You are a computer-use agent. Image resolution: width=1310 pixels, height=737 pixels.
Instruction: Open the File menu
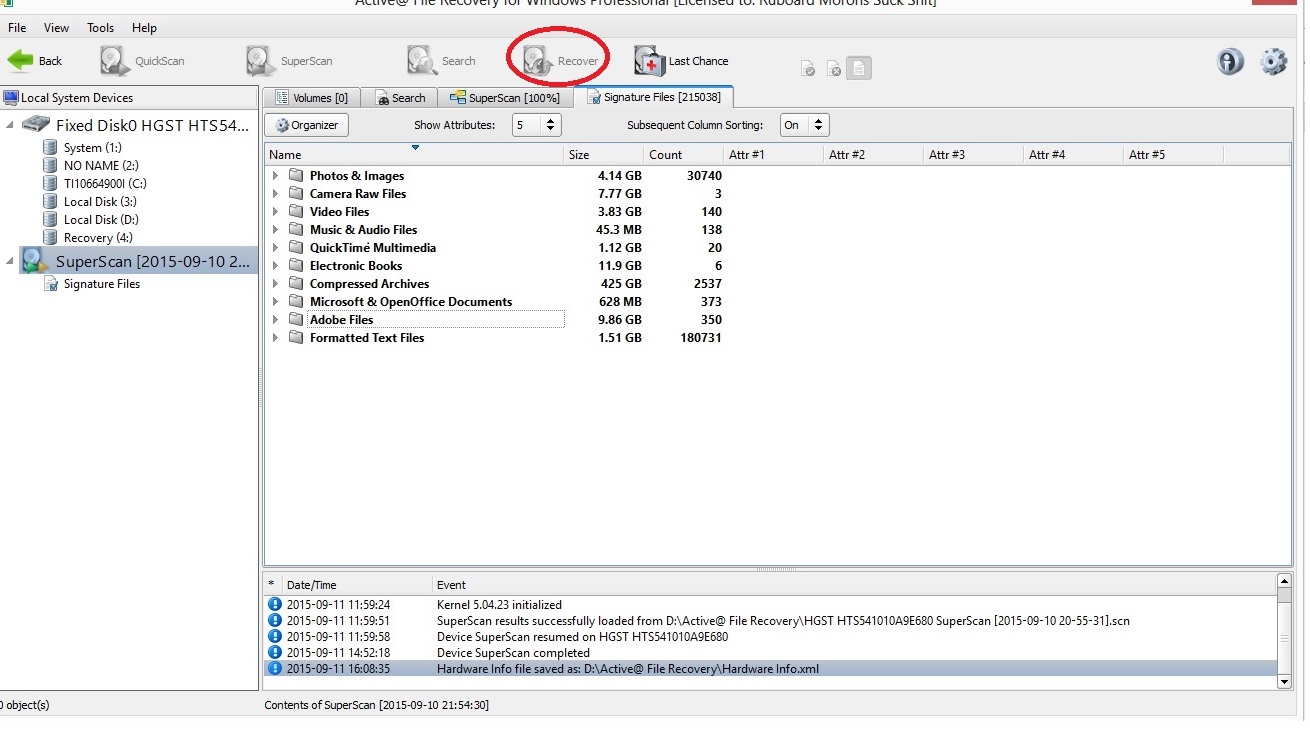(x=17, y=28)
